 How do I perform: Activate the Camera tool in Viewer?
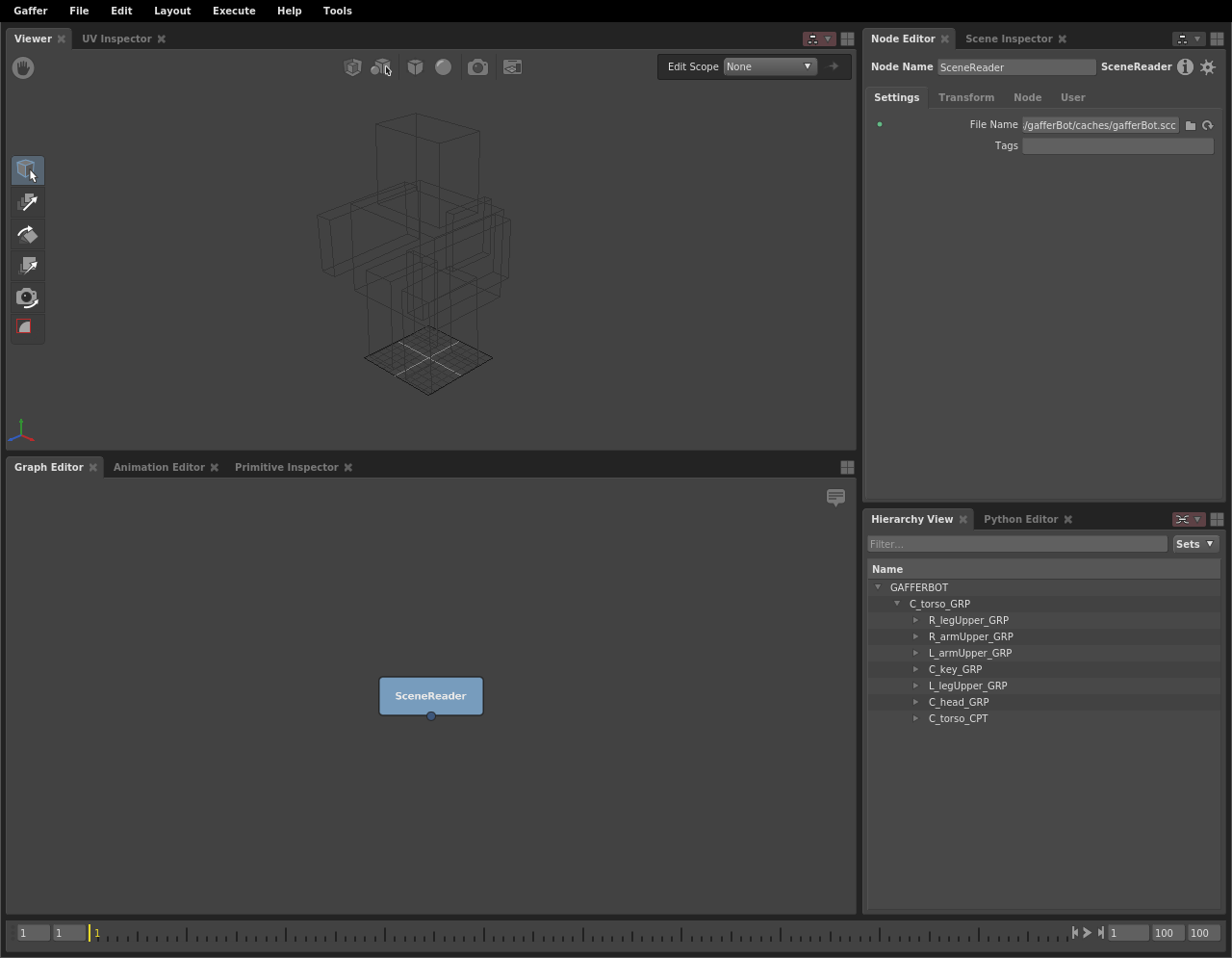(28, 298)
